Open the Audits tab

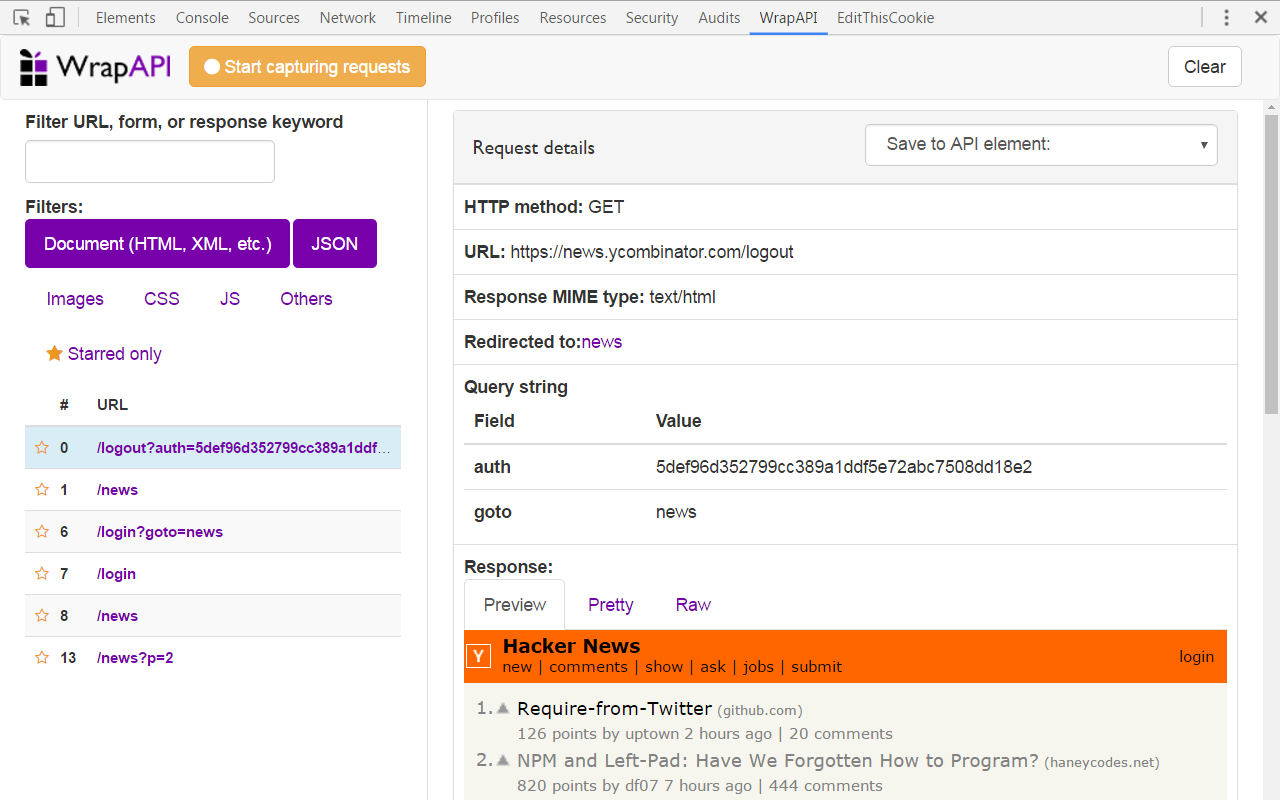pos(719,17)
